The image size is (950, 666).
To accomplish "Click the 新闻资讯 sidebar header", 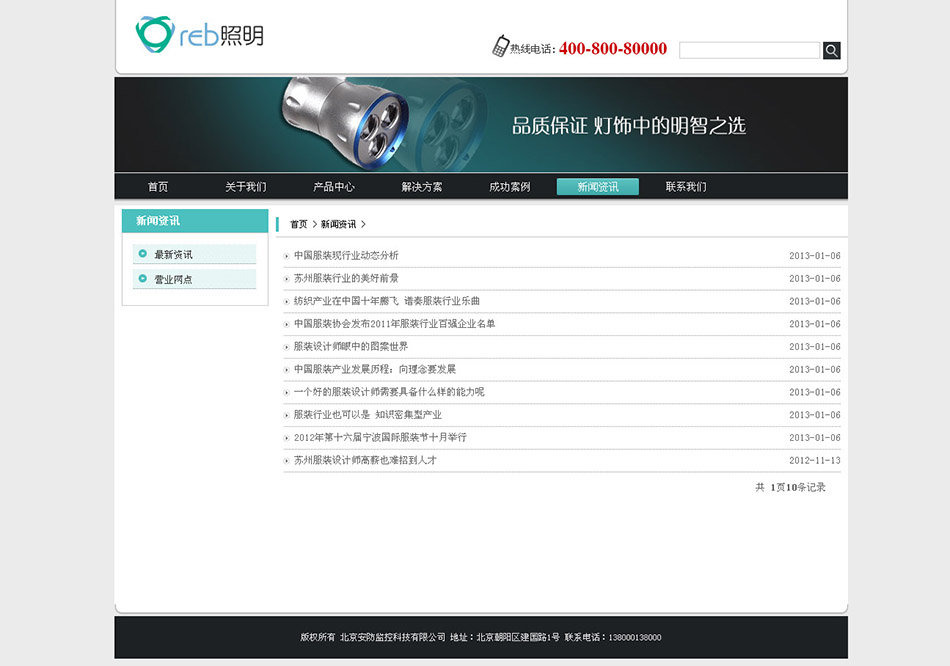I will [195, 221].
